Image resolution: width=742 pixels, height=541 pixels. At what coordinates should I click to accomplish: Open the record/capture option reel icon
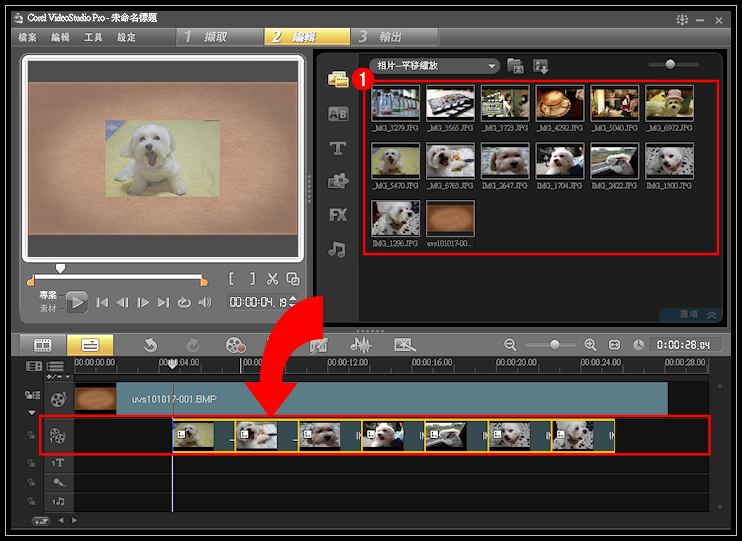coord(235,345)
